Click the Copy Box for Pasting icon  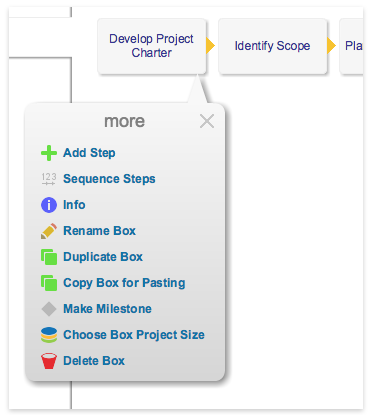point(49,283)
